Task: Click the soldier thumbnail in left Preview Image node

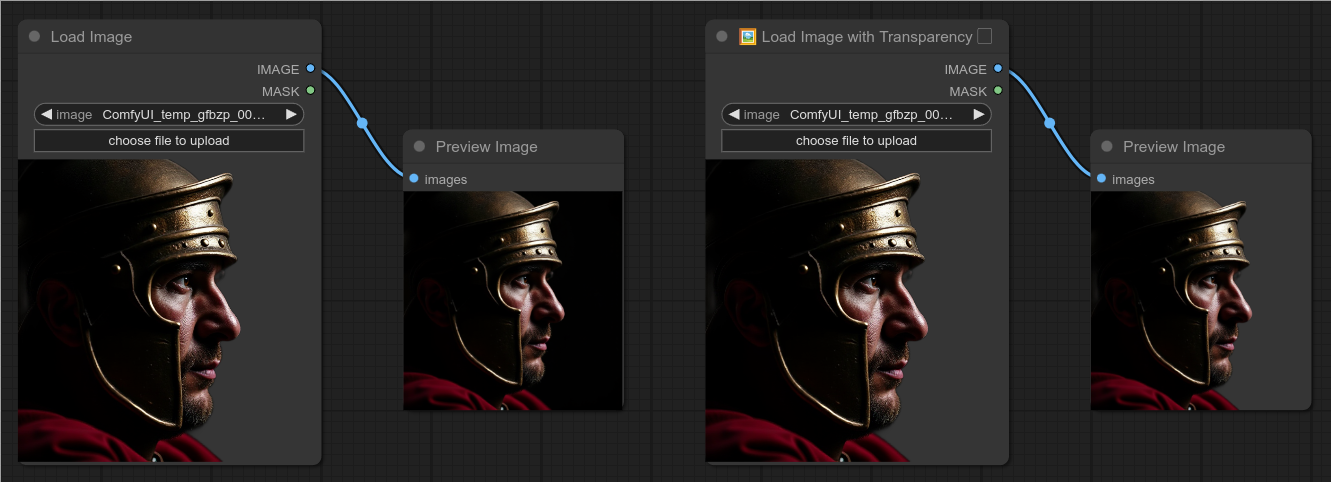Action: [x=513, y=300]
